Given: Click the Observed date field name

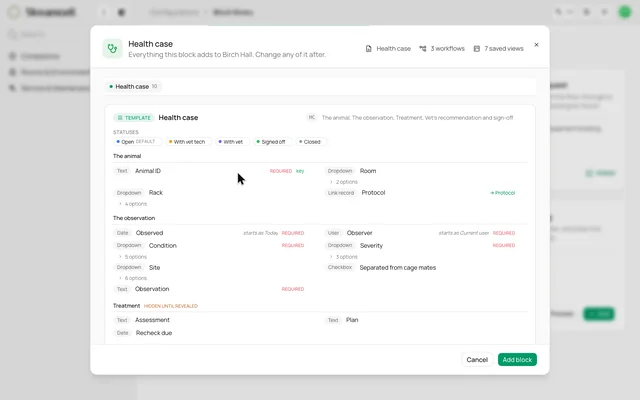Looking at the screenshot, I should (149, 233).
